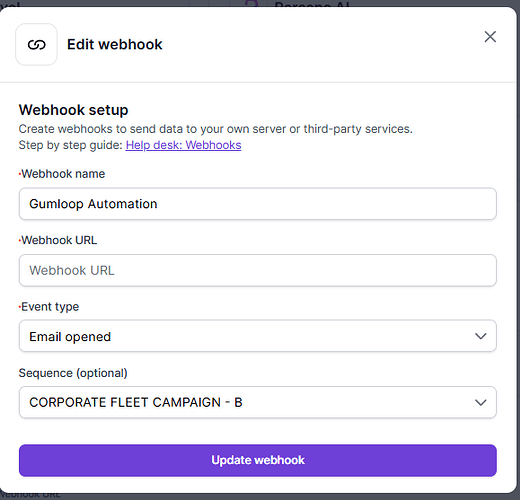Click the Event type field label

49,307
